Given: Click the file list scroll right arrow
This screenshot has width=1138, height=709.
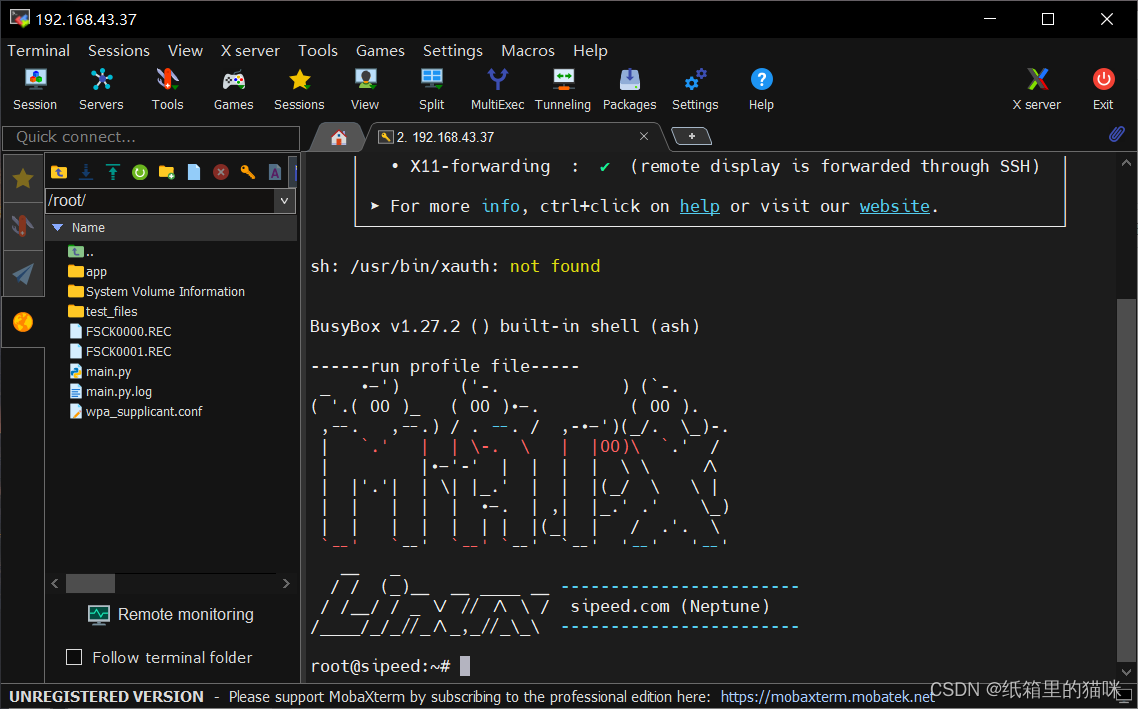Looking at the screenshot, I should (286, 583).
